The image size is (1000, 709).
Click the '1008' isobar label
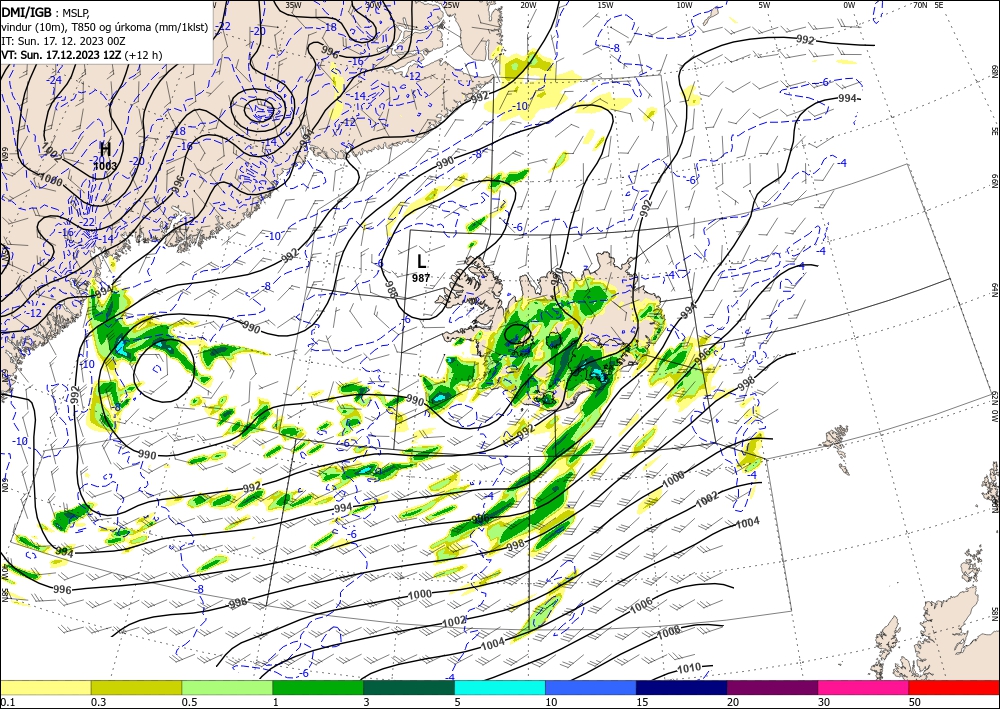(668, 631)
